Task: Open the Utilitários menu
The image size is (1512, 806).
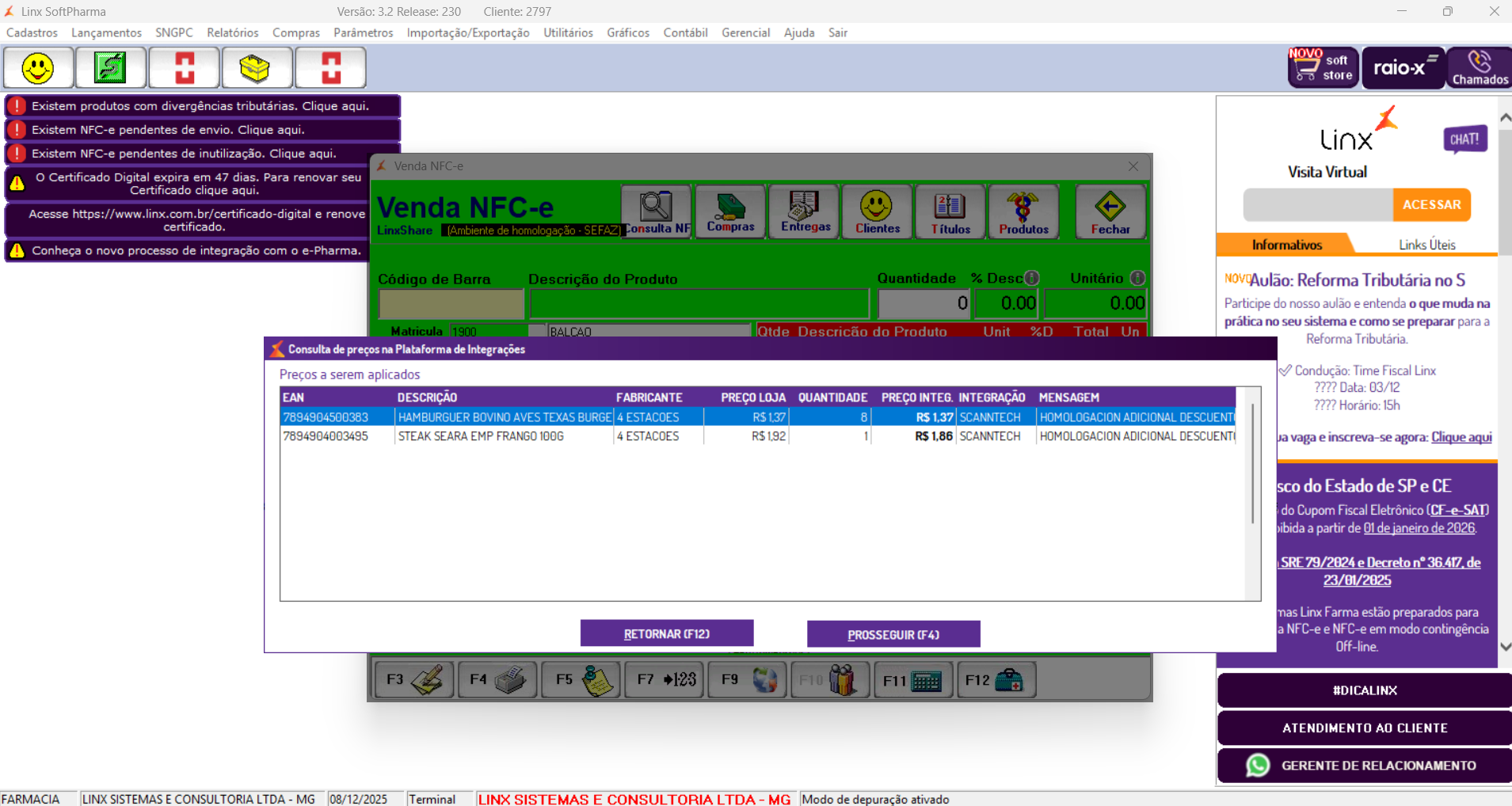Action: coord(568,32)
